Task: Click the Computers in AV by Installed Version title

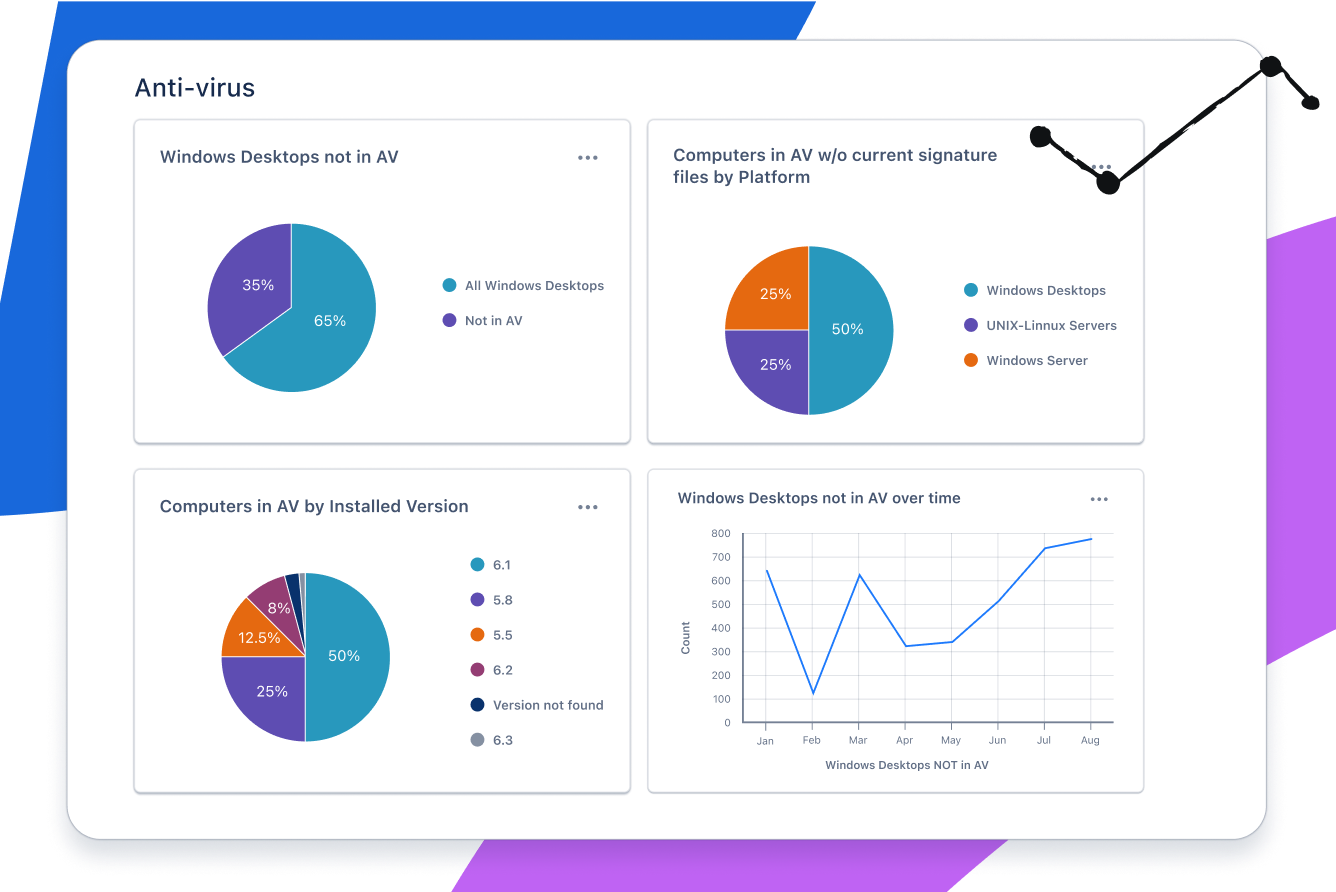Action: pos(314,507)
